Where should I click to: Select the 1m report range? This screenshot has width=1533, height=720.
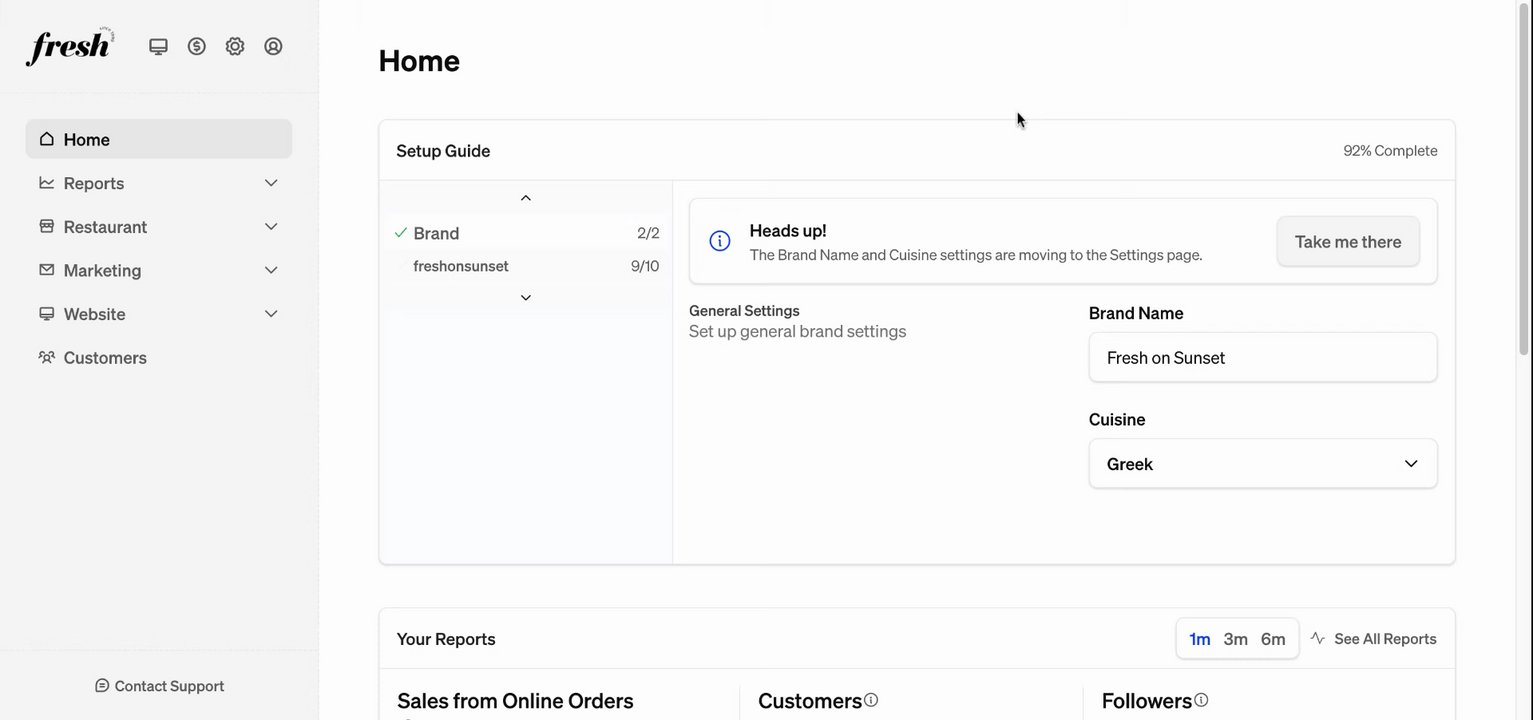pyautogui.click(x=1200, y=639)
